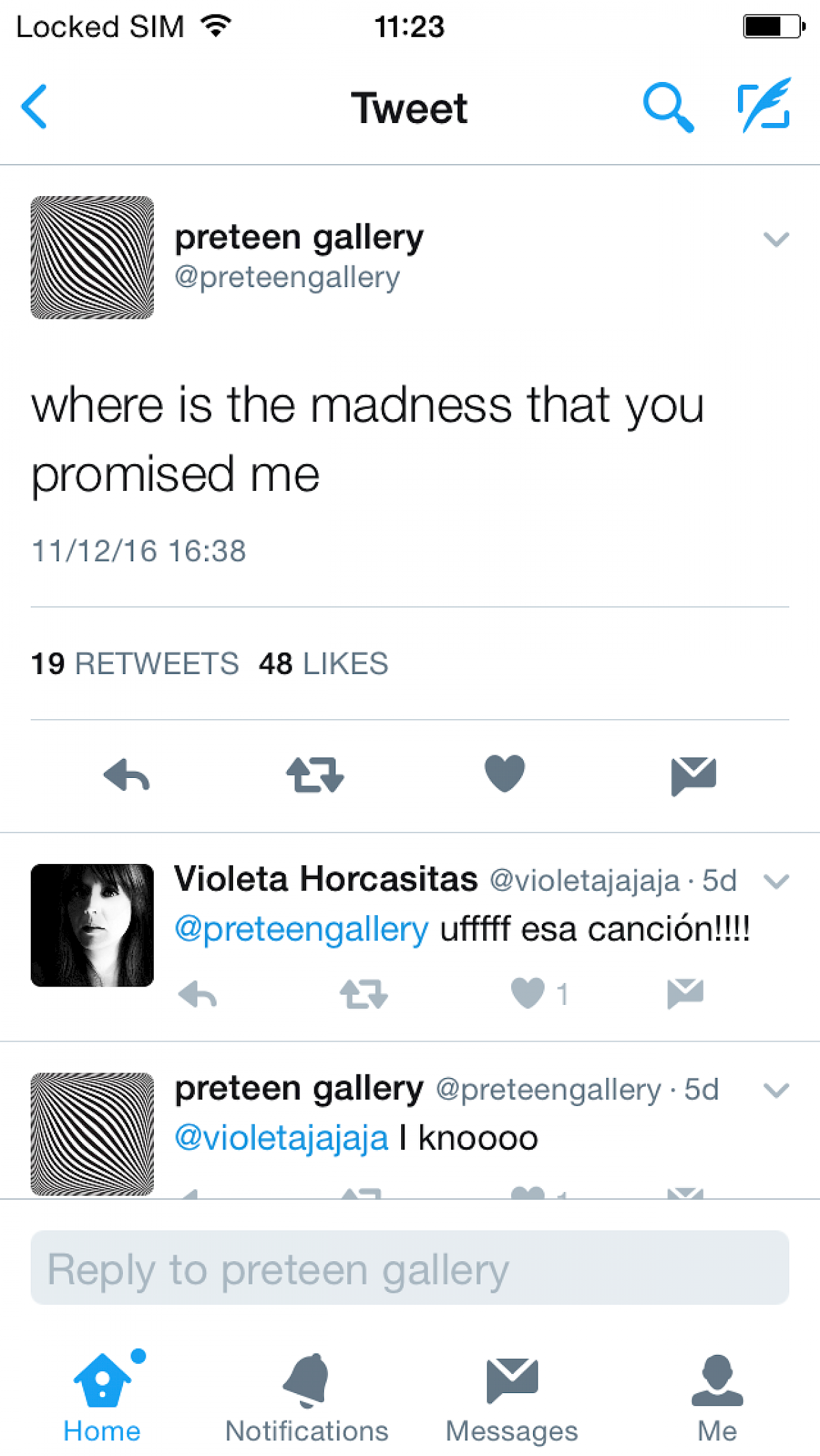View the 48 Likes list
The image size is (820, 1456).
[323, 664]
